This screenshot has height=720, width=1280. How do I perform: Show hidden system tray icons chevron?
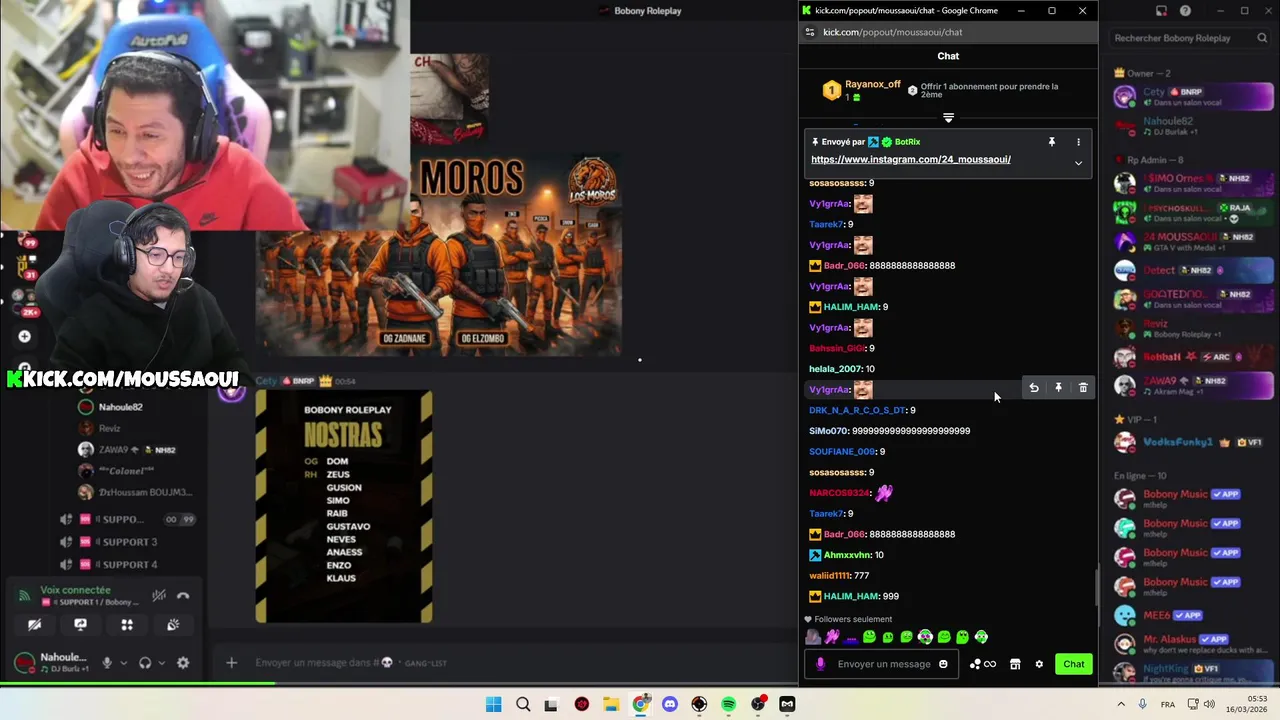pyautogui.click(x=1121, y=704)
